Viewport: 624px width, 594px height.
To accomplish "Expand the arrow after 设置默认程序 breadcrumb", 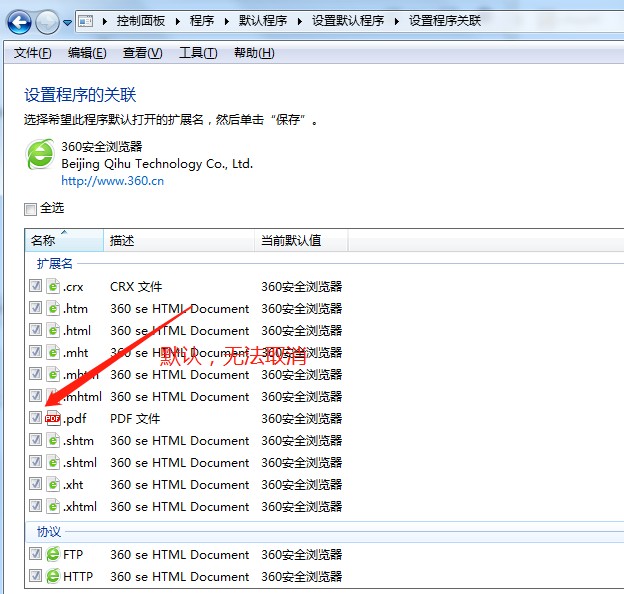I will click(397, 21).
